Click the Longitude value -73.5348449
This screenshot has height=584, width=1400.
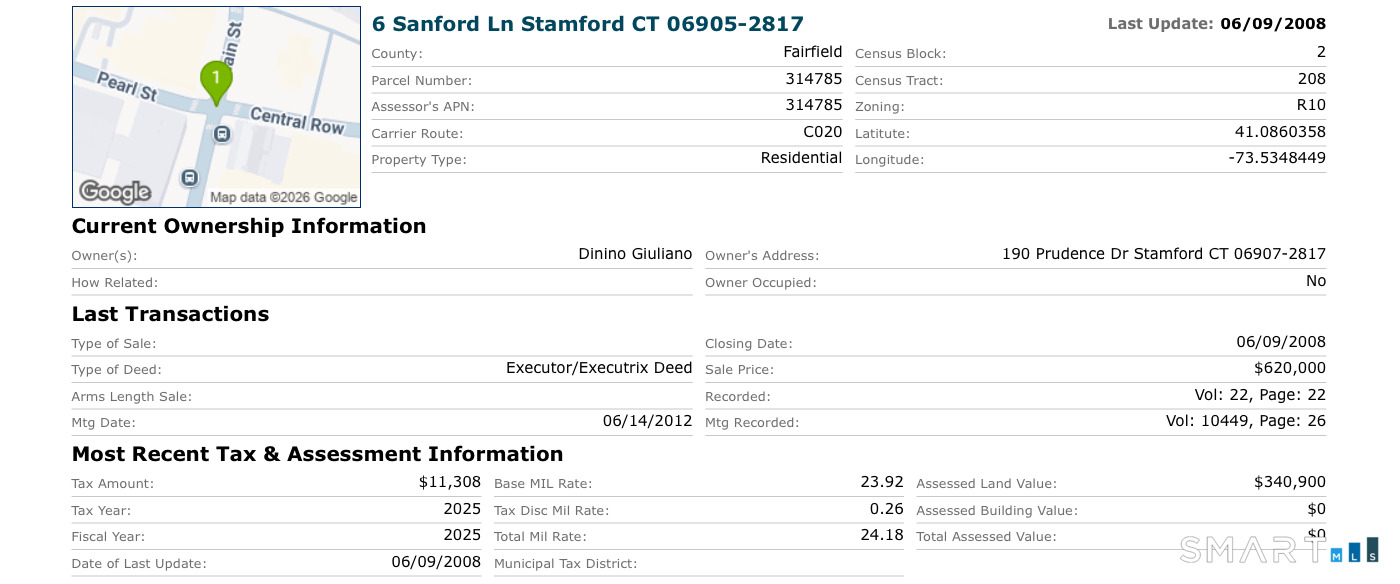1277,158
